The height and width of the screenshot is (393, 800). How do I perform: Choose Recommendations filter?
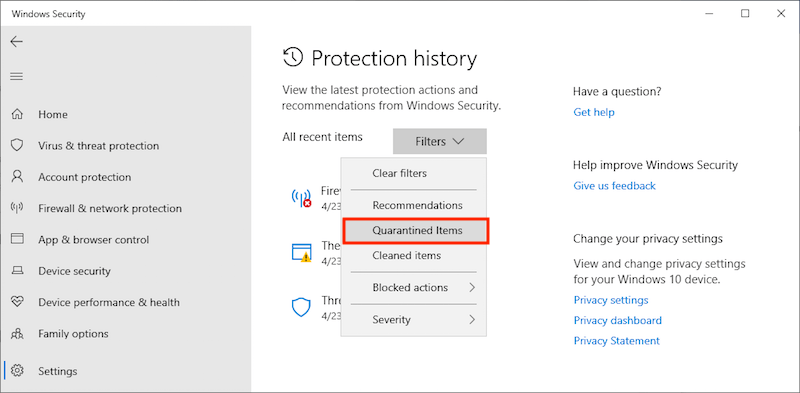click(x=414, y=205)
